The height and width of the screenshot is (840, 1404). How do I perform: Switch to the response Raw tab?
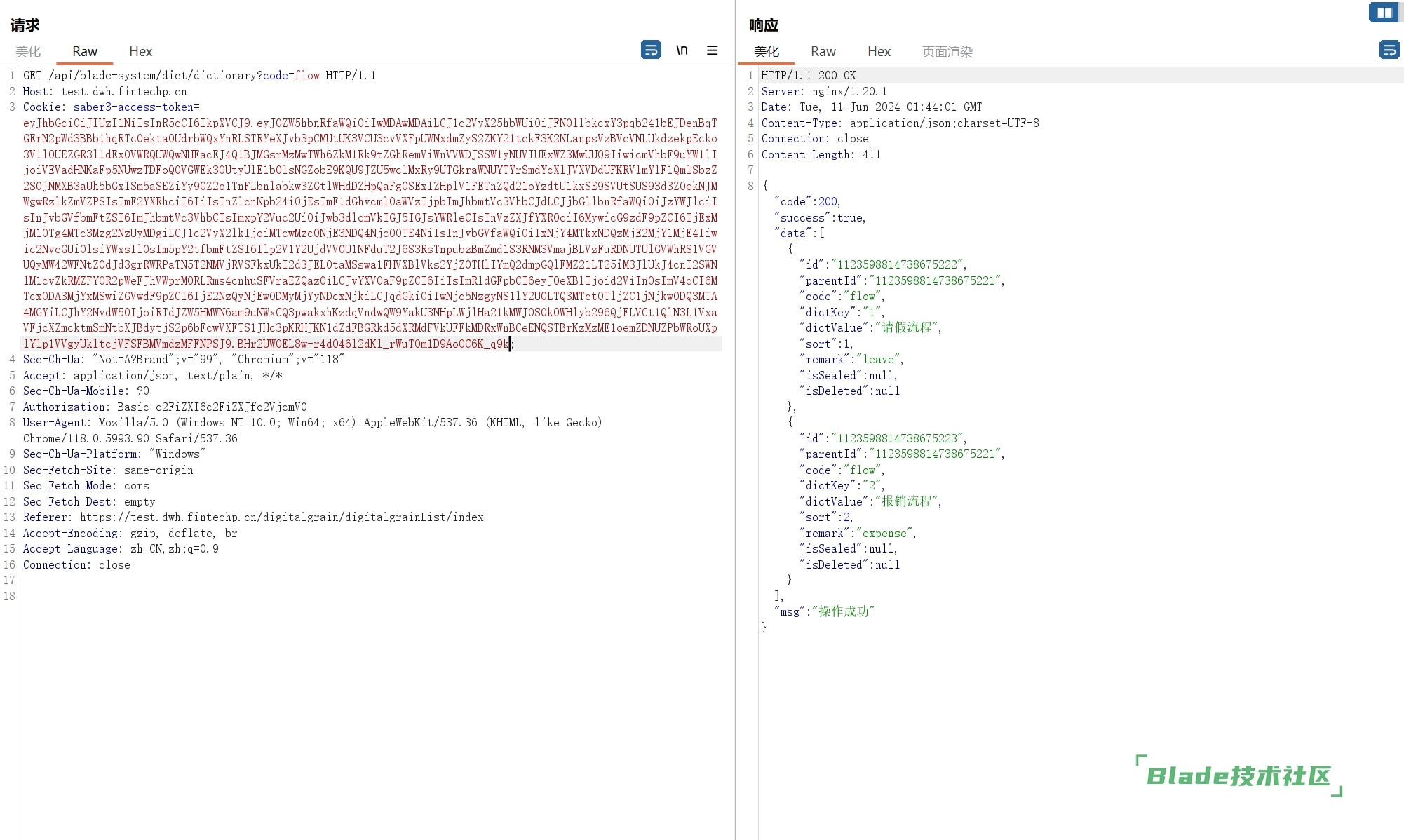coord(823,51)
